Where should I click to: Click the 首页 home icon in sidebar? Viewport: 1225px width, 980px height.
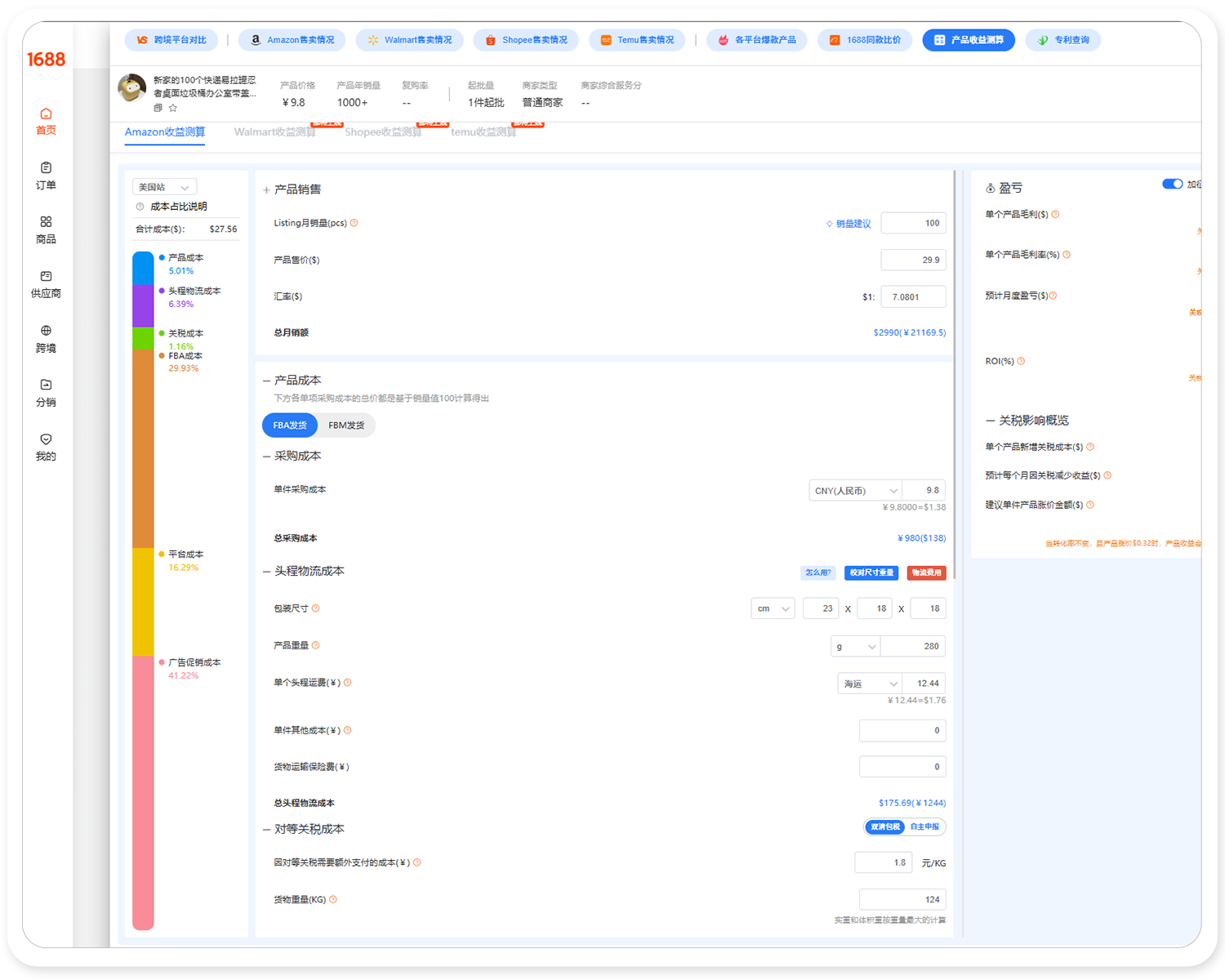coord(46,114)
